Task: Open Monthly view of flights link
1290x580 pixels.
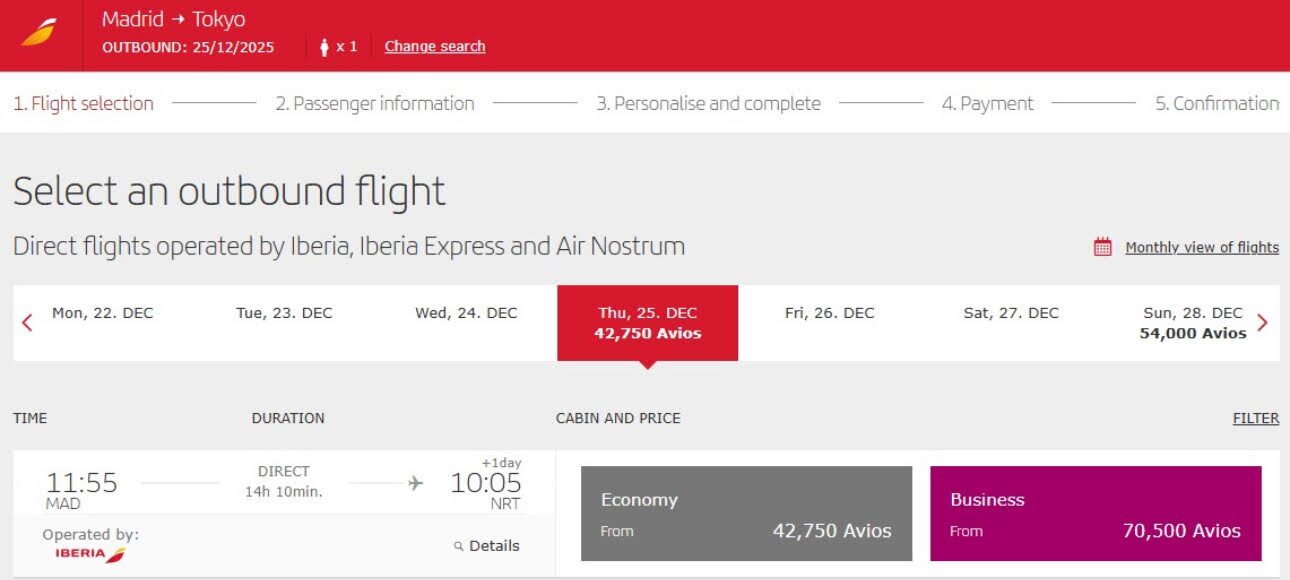Action: click(1202, 247)
